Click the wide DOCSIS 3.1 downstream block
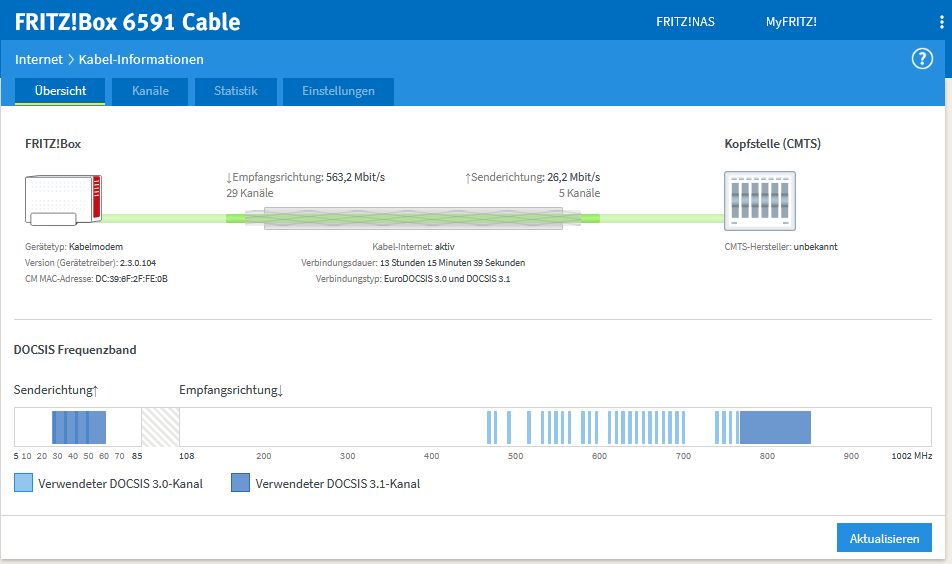The width and height of the screenshot is (952, 564). click(775, 427)
